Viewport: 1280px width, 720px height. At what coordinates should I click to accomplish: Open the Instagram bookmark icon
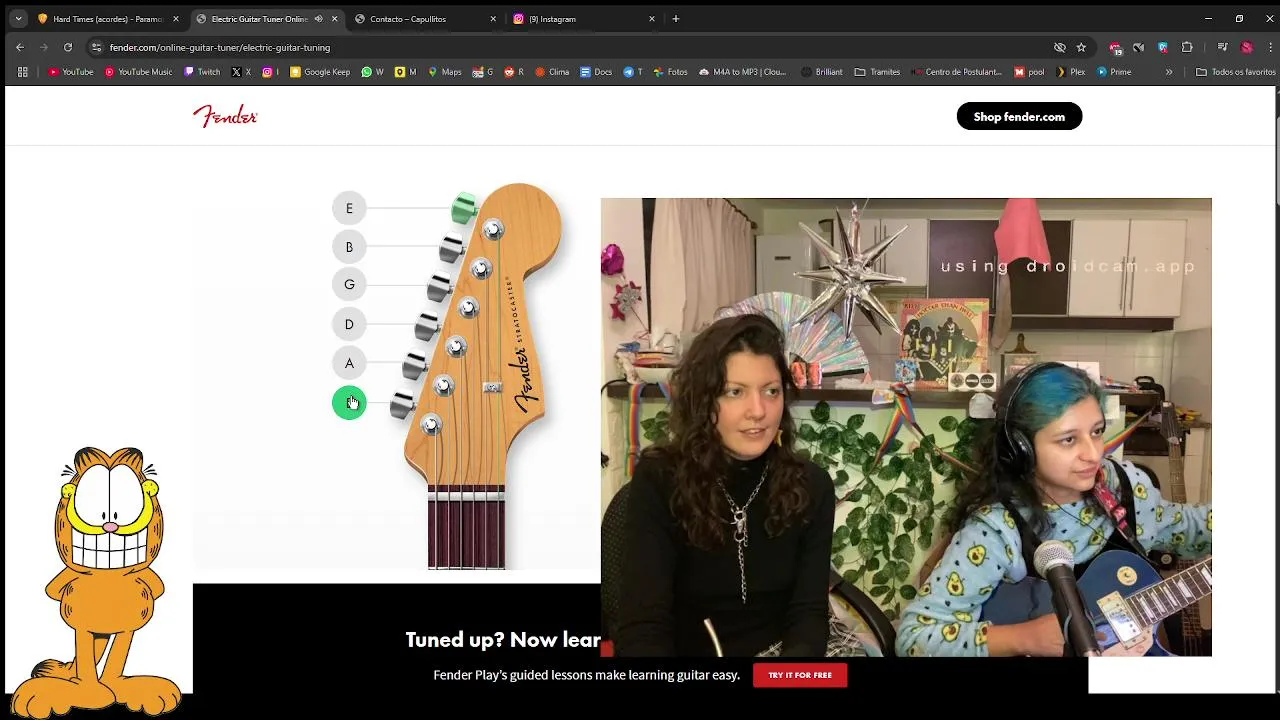(x=270, y=72)
